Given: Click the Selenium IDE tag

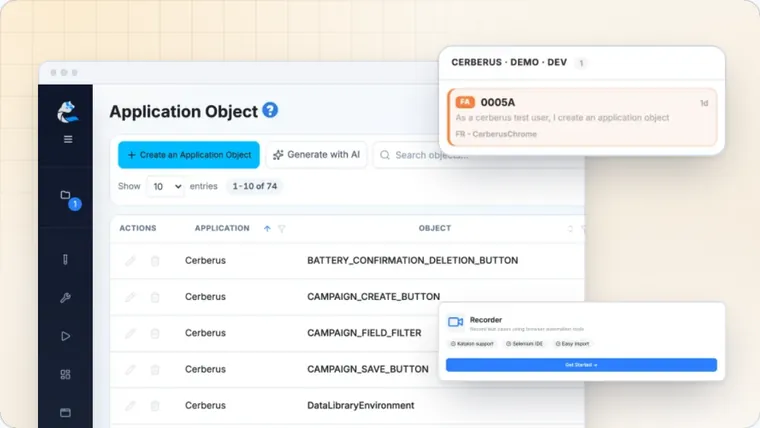Looking at the screenshot, I should click(524, 344).
